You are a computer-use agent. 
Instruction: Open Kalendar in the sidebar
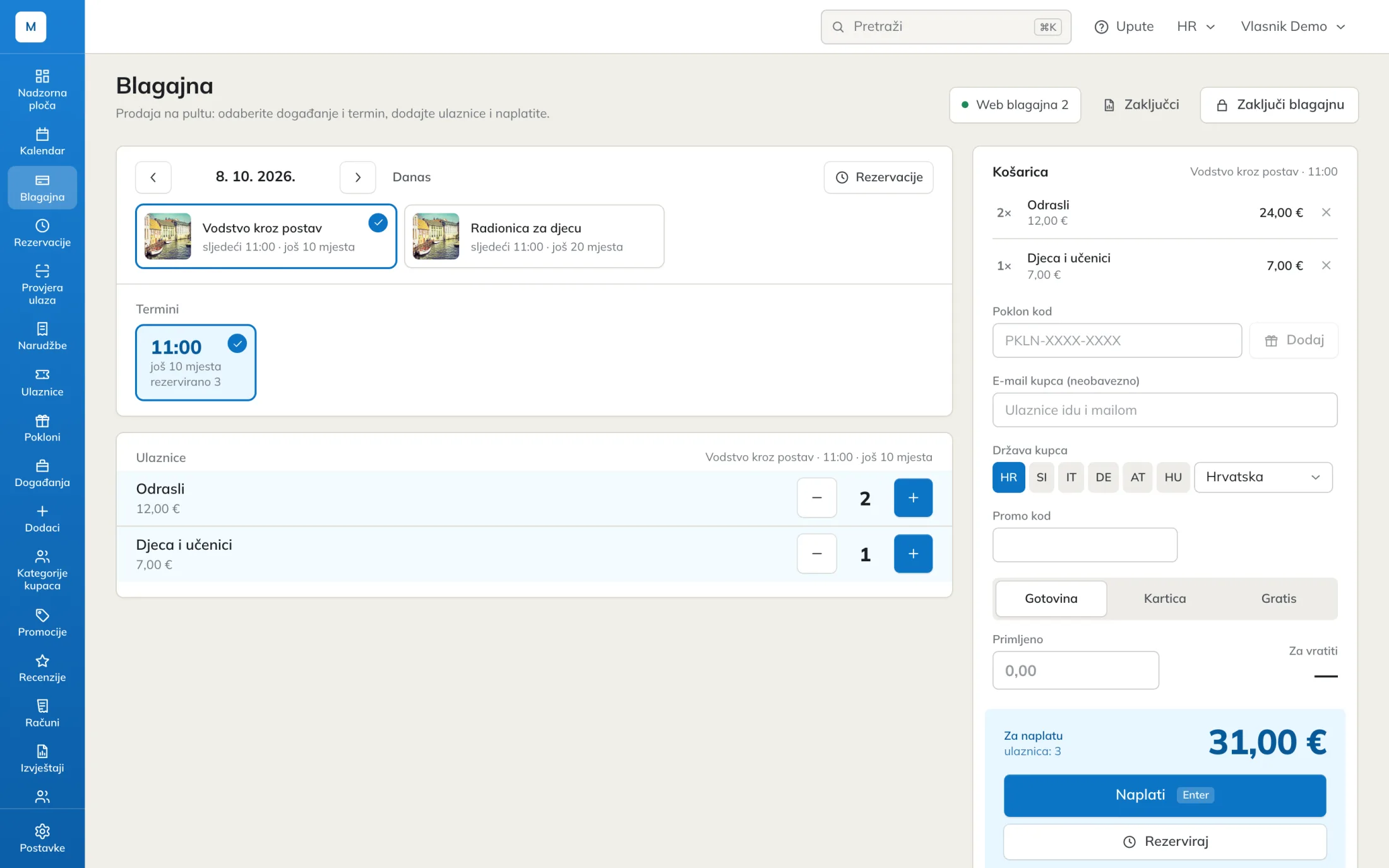point(42,142)
